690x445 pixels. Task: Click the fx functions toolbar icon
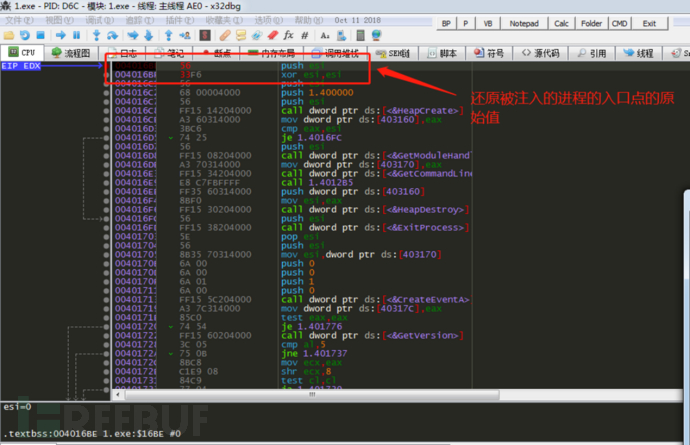point(289,35)
